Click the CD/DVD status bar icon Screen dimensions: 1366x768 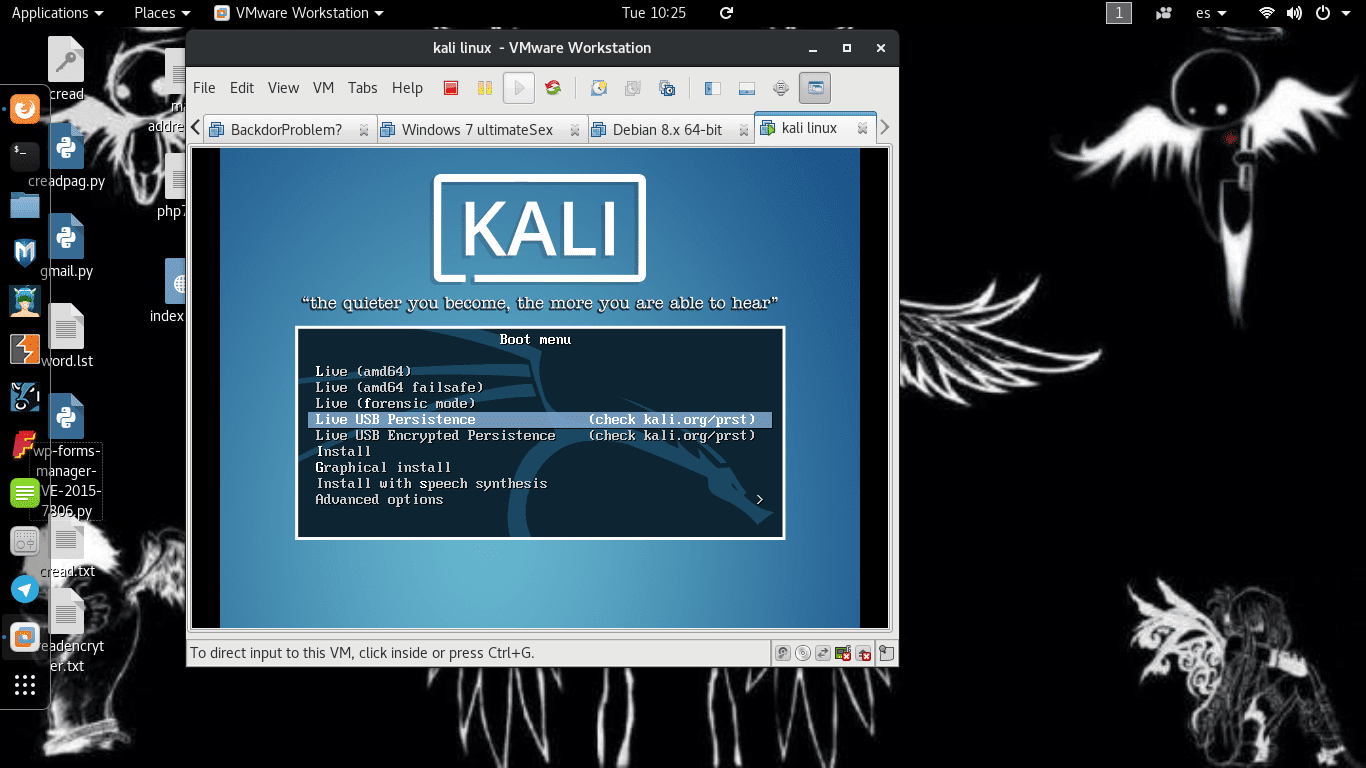[x=802, y=652]
